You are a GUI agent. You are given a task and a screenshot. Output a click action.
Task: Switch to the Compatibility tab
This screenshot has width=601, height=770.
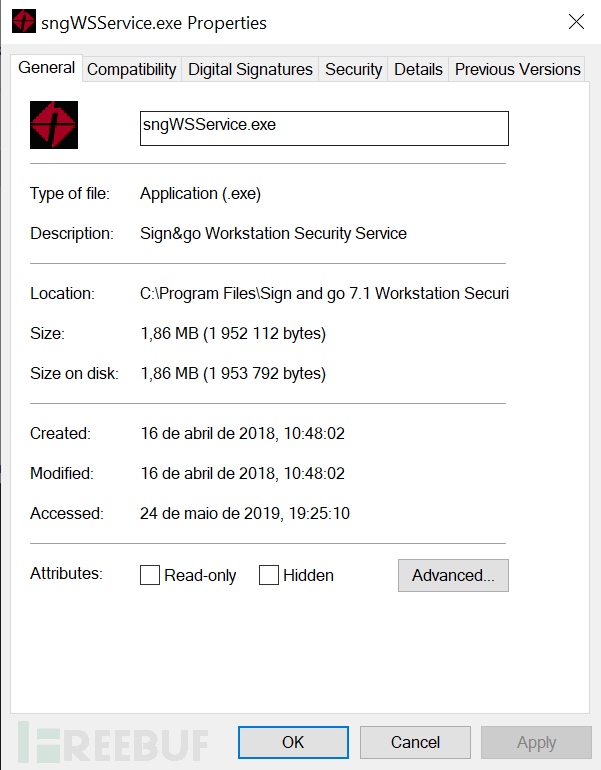point(131,69)
